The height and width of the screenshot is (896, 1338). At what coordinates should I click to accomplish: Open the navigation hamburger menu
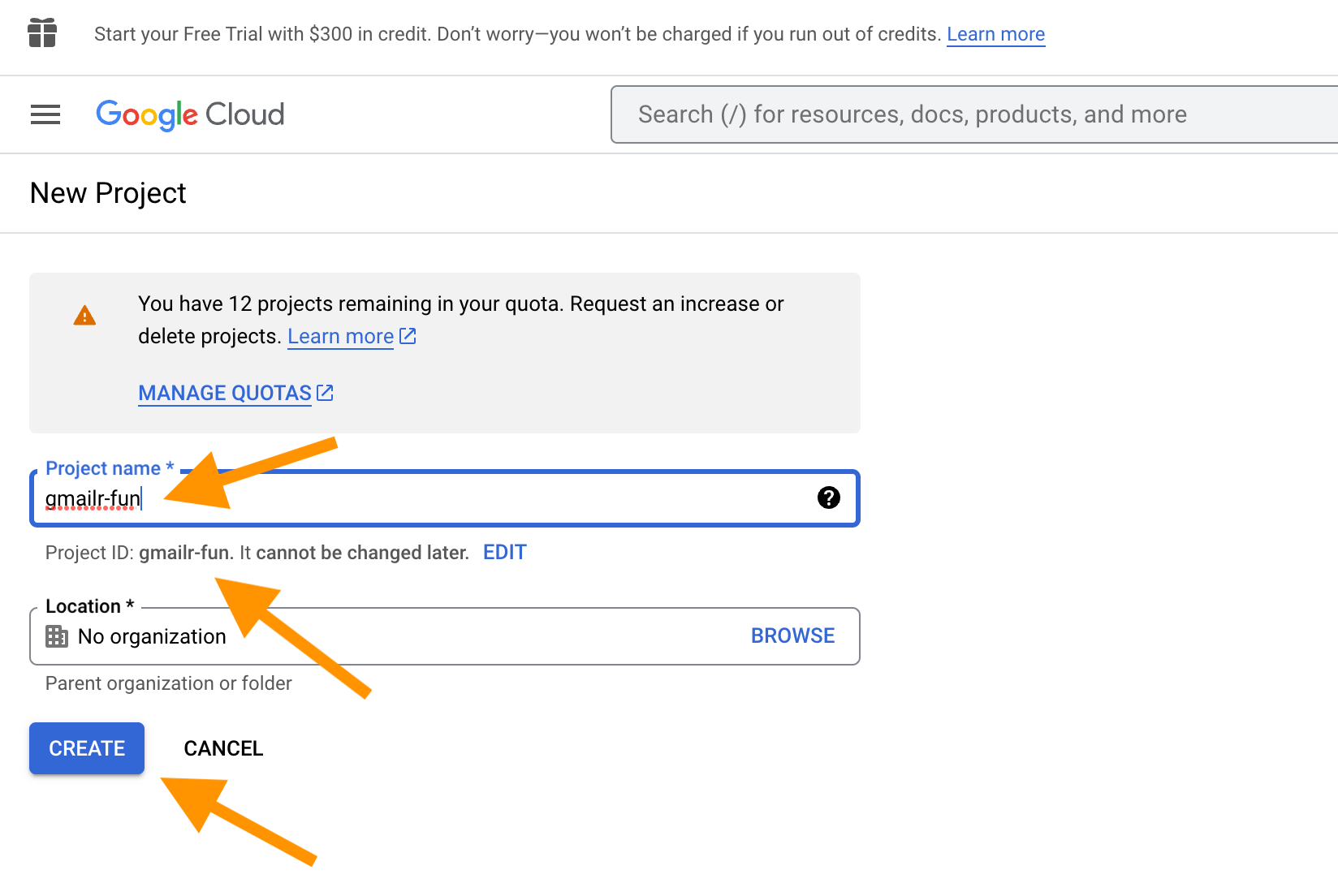pyautogui.click(x=45, y=114)
